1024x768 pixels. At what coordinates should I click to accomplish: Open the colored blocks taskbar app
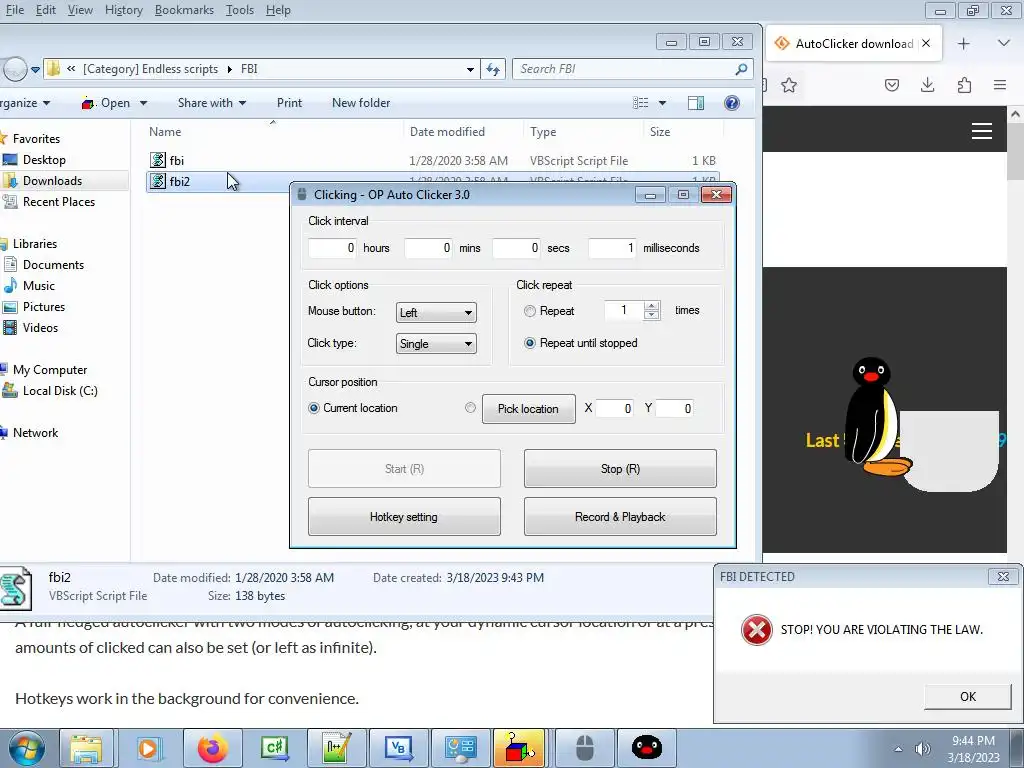519,748
